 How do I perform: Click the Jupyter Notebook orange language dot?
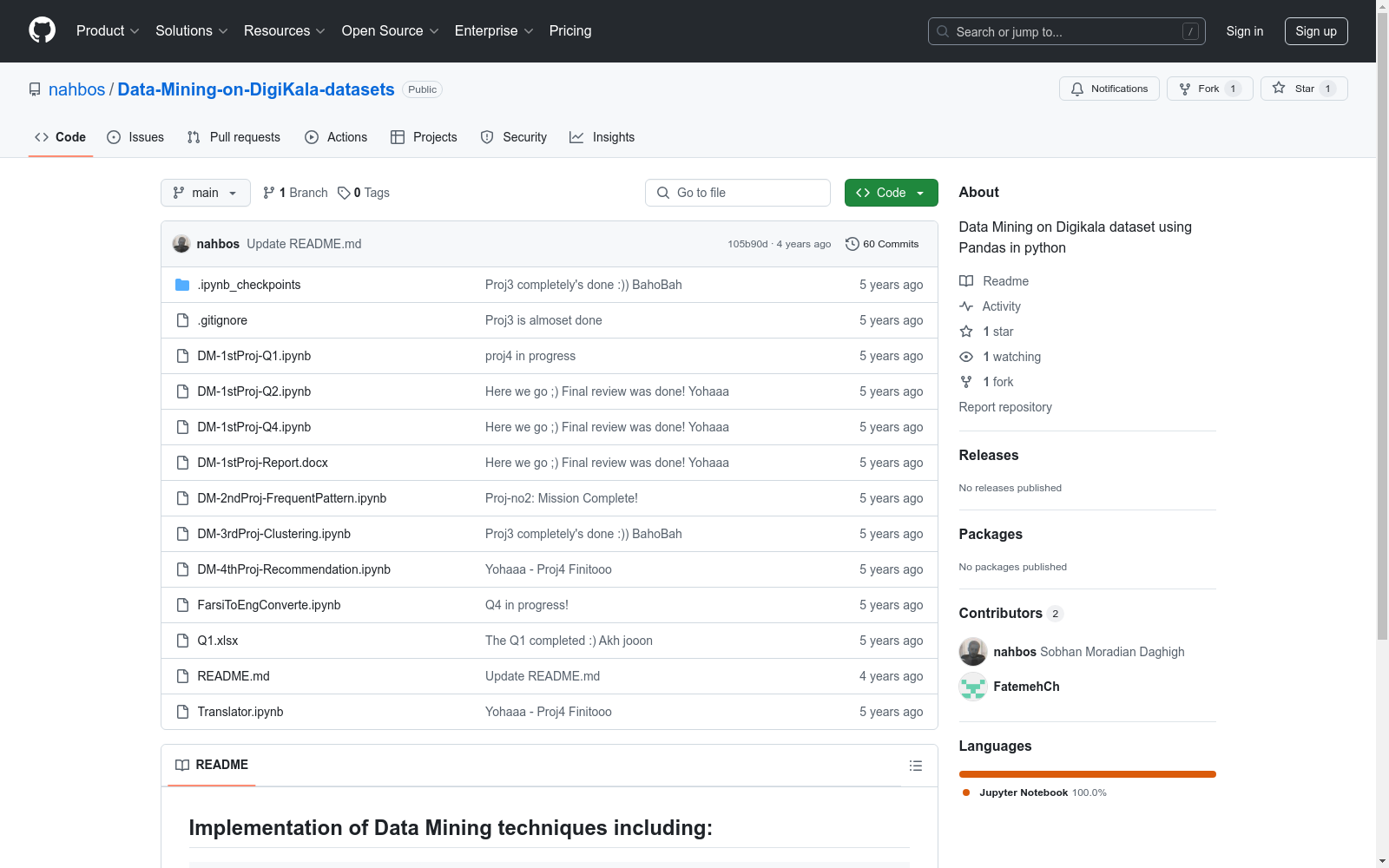[966, 792]
